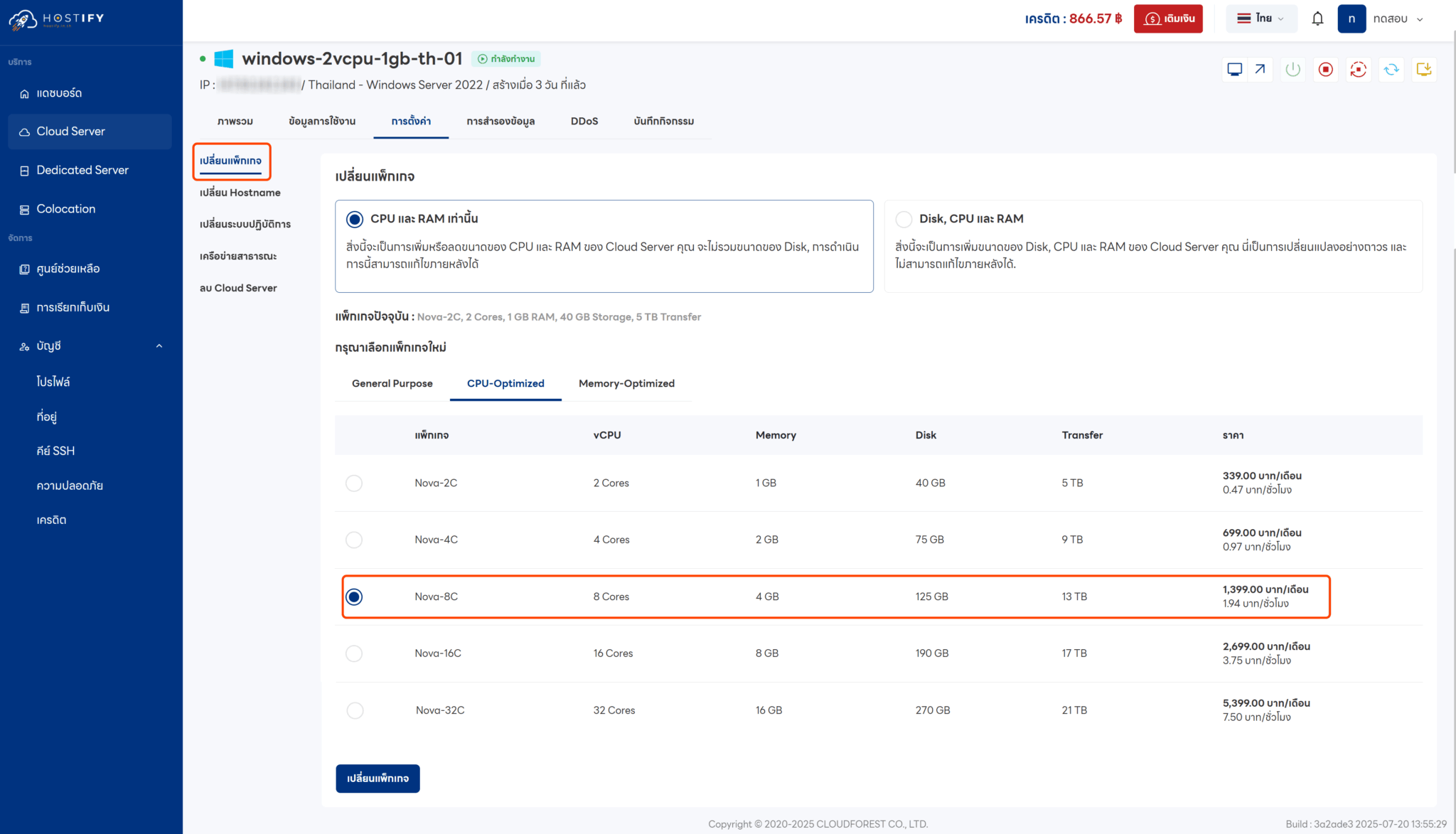Viewport: 1456px width, 834px height.
Task: Open Dedicated Server section in sidebar
Action: coord(81,170)
